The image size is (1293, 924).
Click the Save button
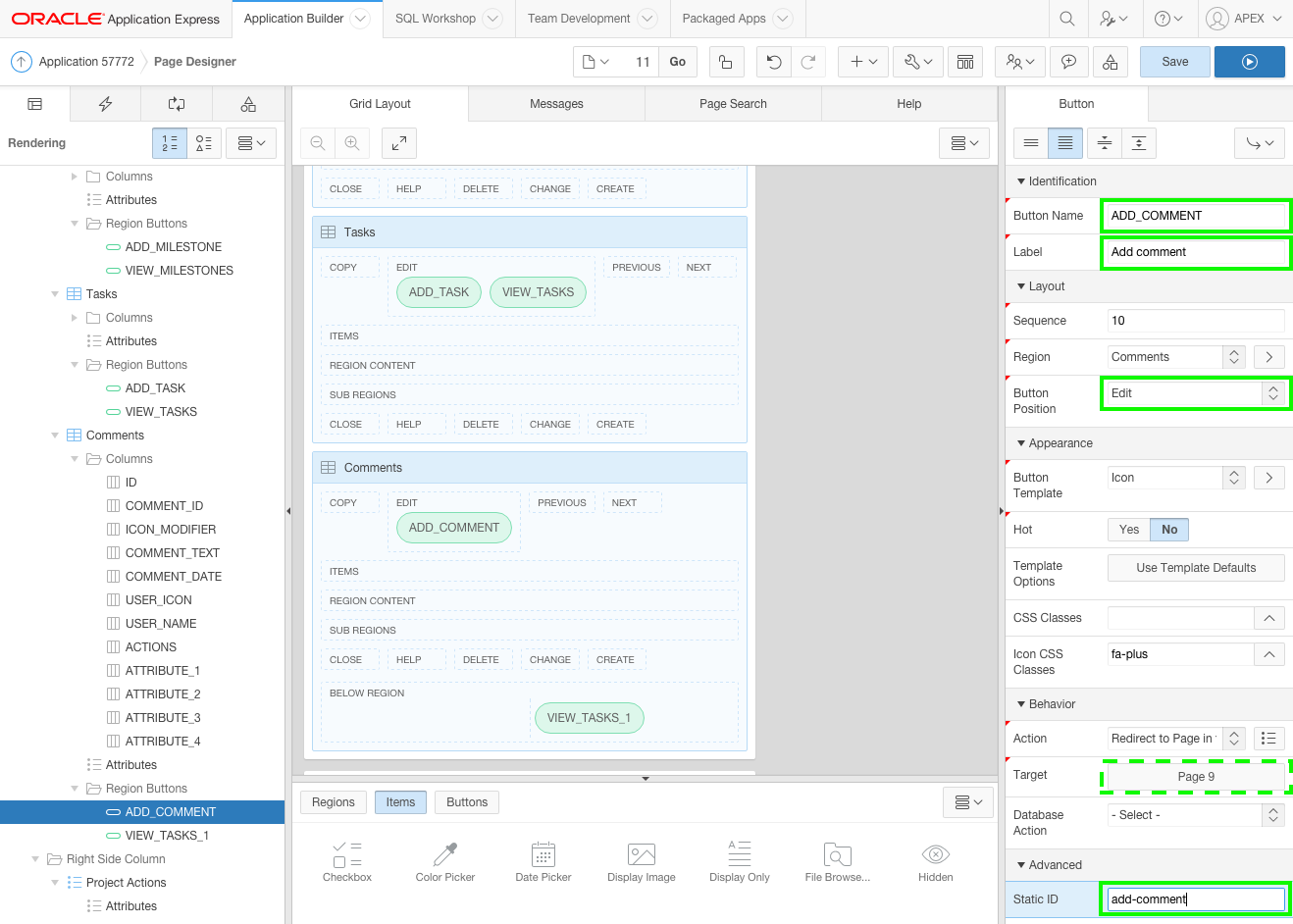point(1174,62)
